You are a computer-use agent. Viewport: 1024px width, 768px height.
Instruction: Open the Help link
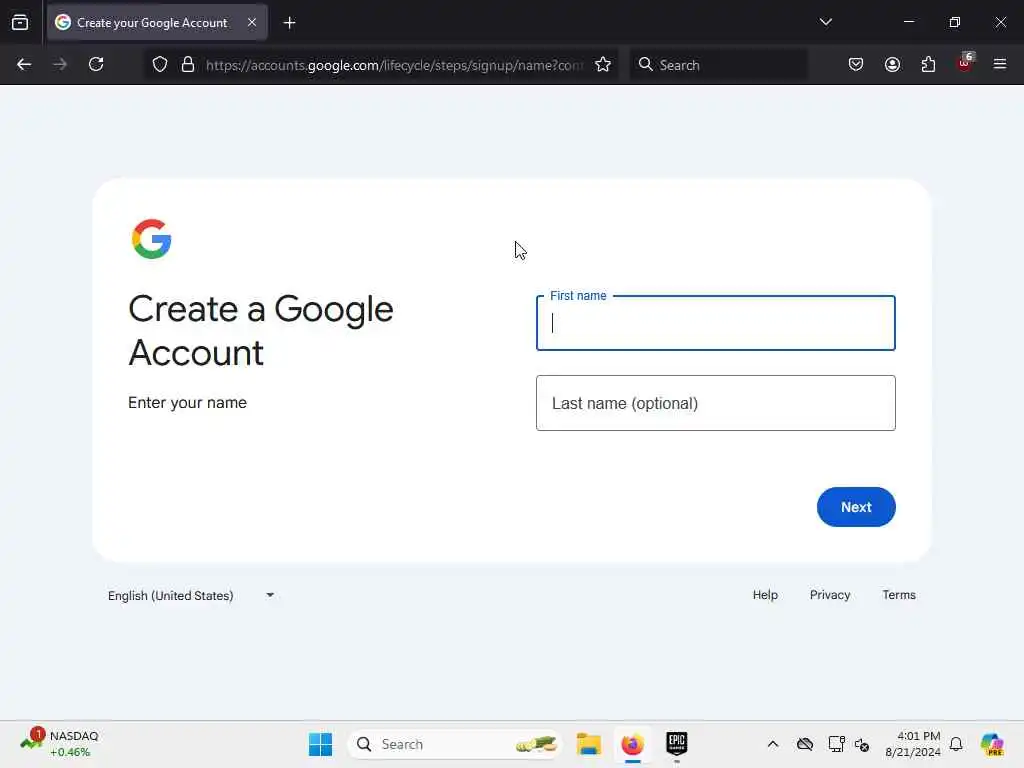click(765, 595)
